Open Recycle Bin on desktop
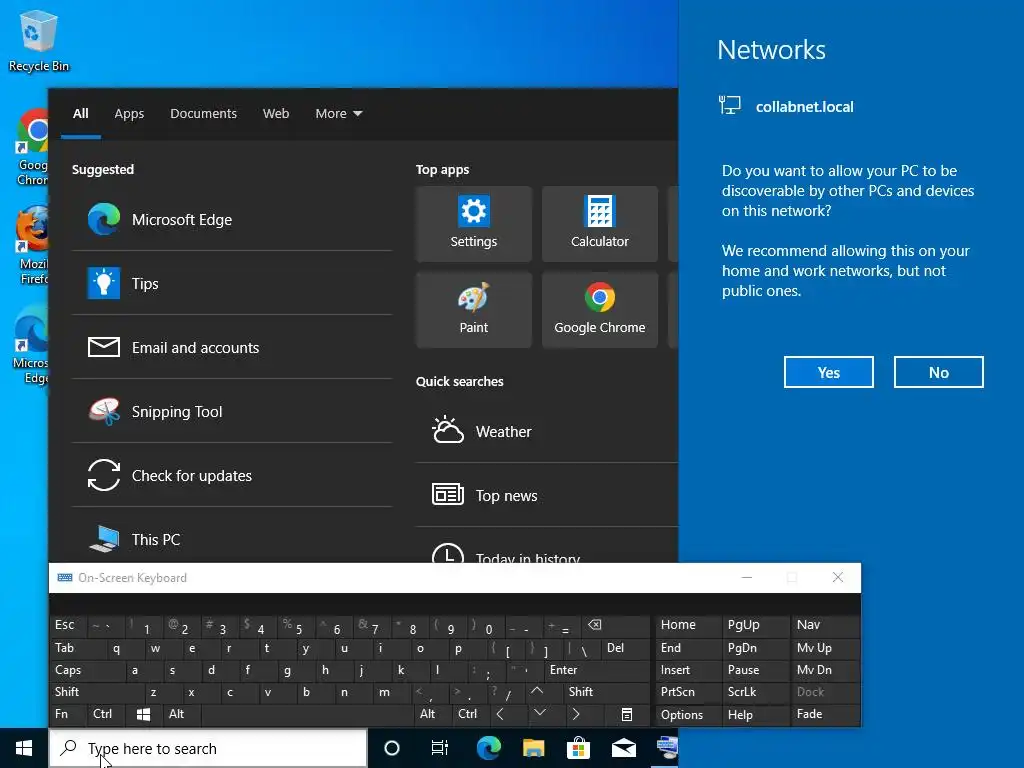Viewport: 1024px width, 768px height. pyautogui.click(x=39, y=41)
